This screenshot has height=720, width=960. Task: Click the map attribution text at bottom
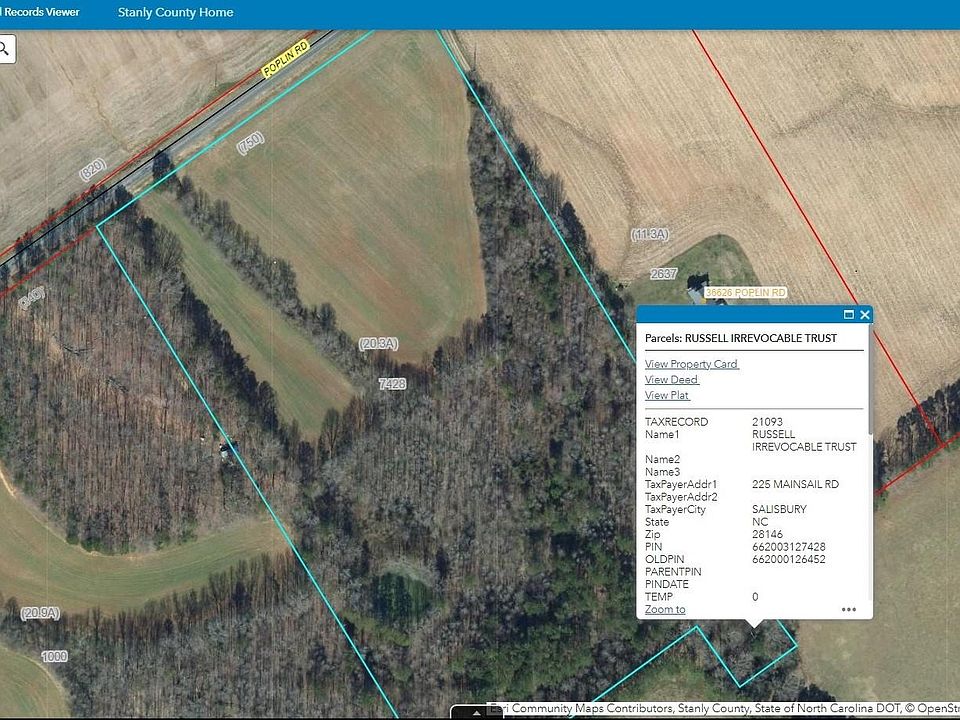pos(724,708)
